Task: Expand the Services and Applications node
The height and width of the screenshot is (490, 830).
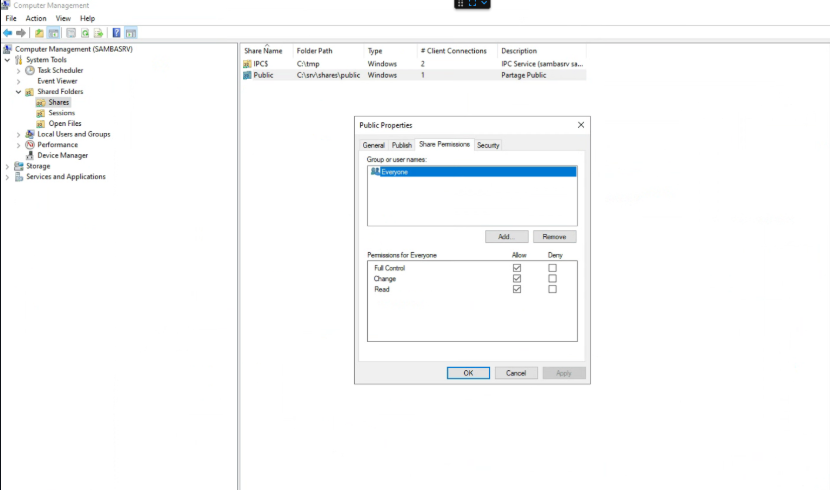Action: 8,177
